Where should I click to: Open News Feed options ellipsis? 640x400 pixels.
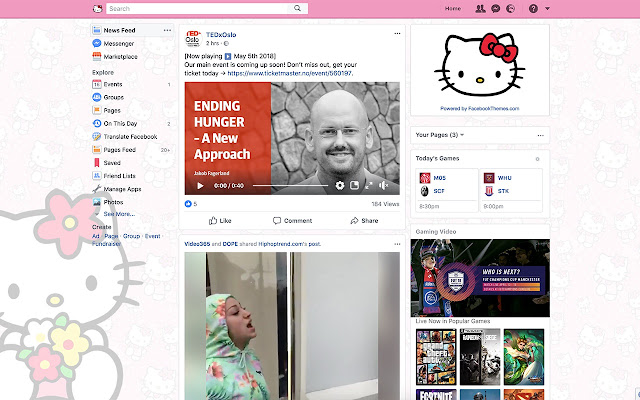167,30
